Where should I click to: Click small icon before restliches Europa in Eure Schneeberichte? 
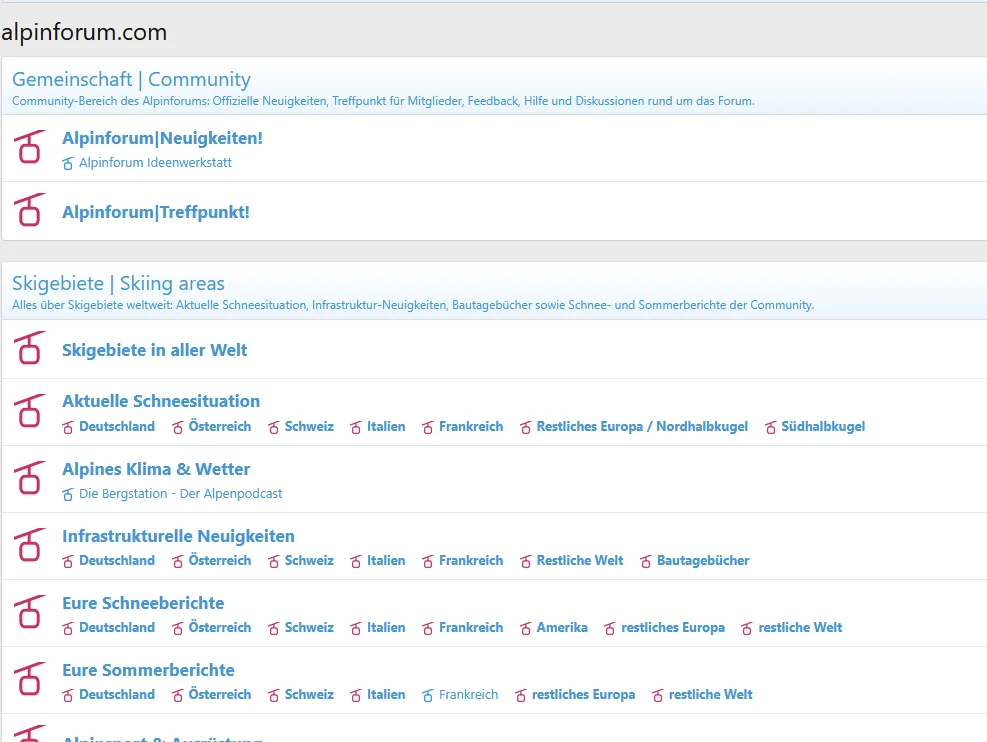(610, 629)
